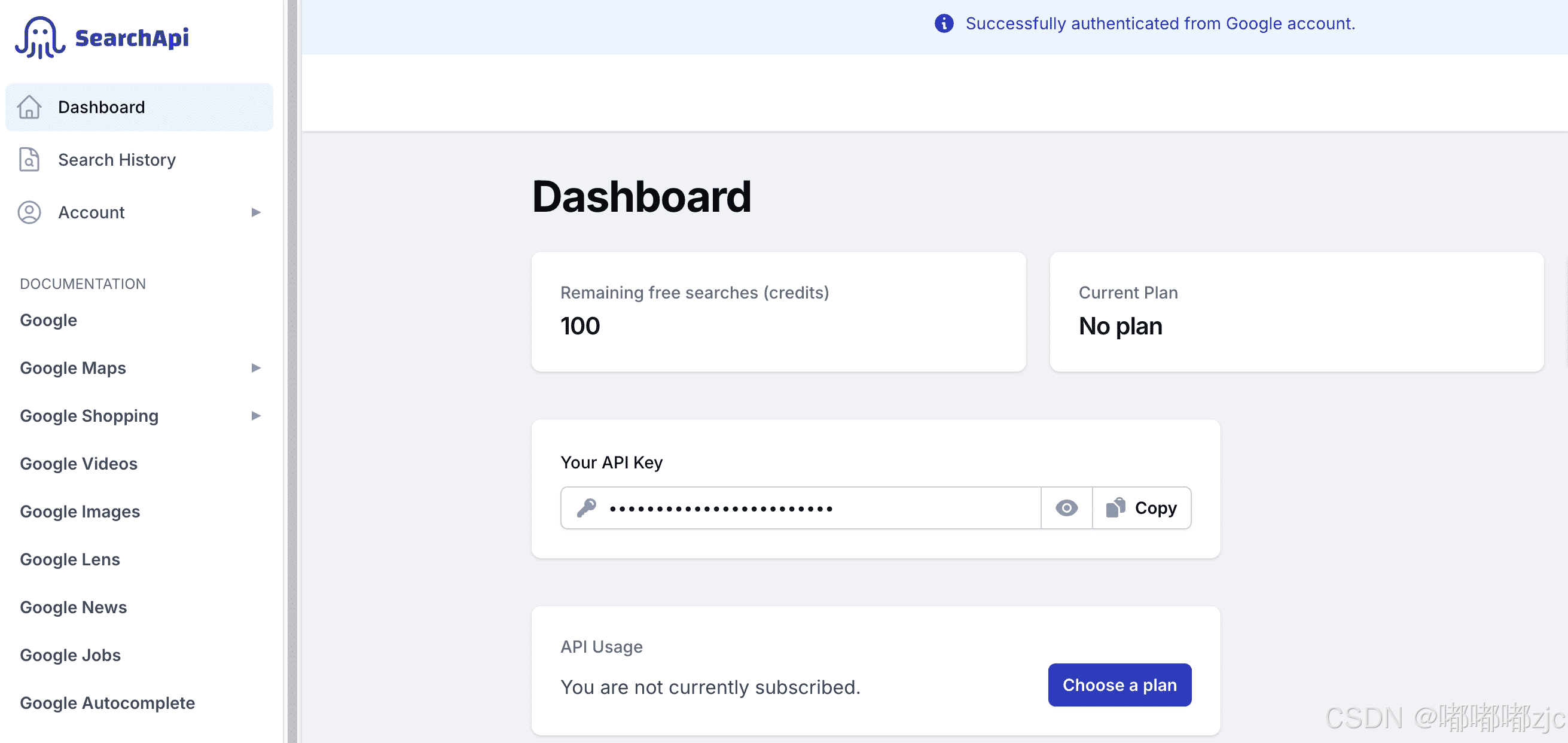Screen dimensions: 1568x743
Task: Select the Dashboard home icon
Action: click(x=29, y=106)
